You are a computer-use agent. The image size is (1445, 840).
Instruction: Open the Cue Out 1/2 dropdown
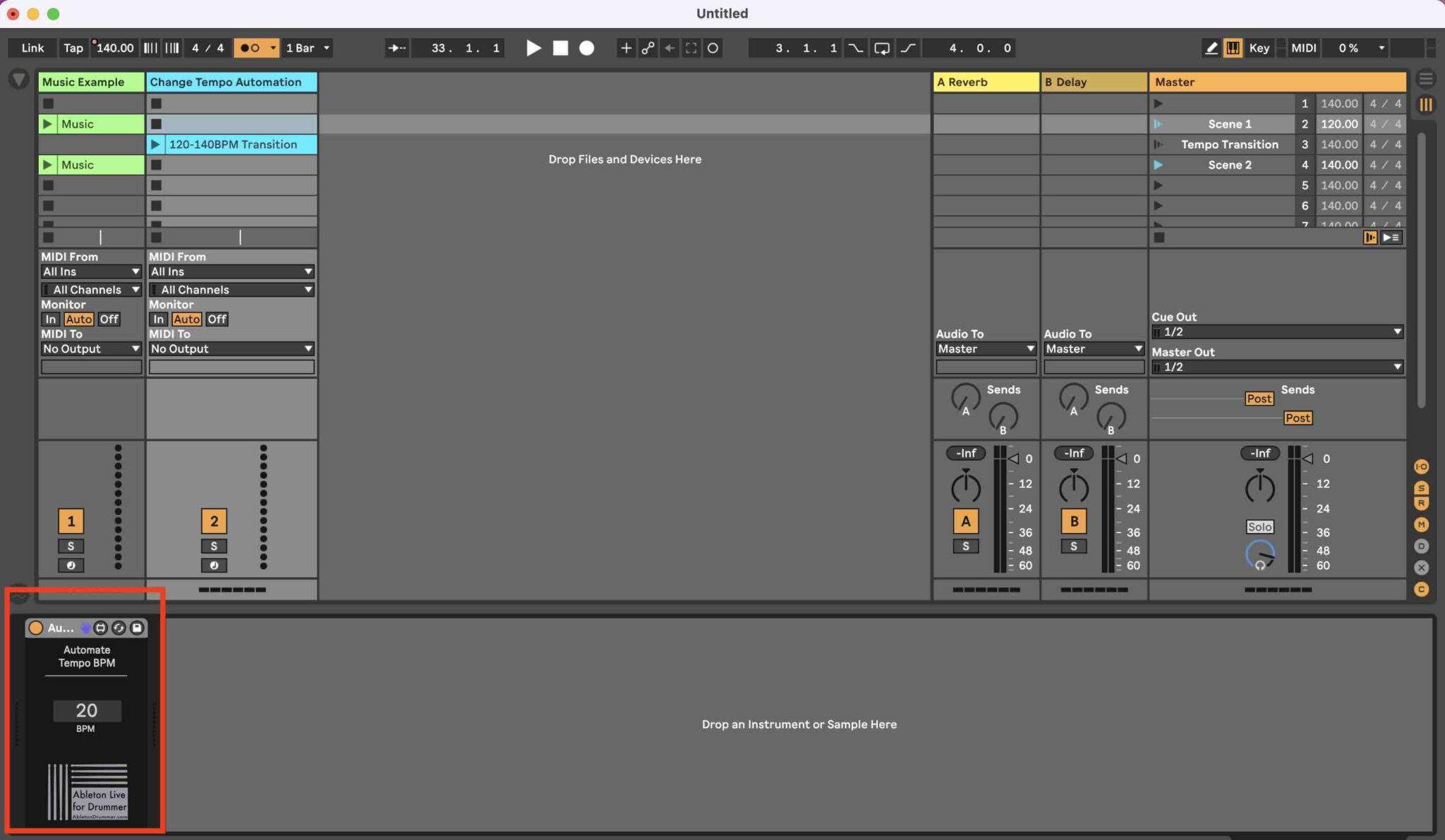coord(1277,331)
